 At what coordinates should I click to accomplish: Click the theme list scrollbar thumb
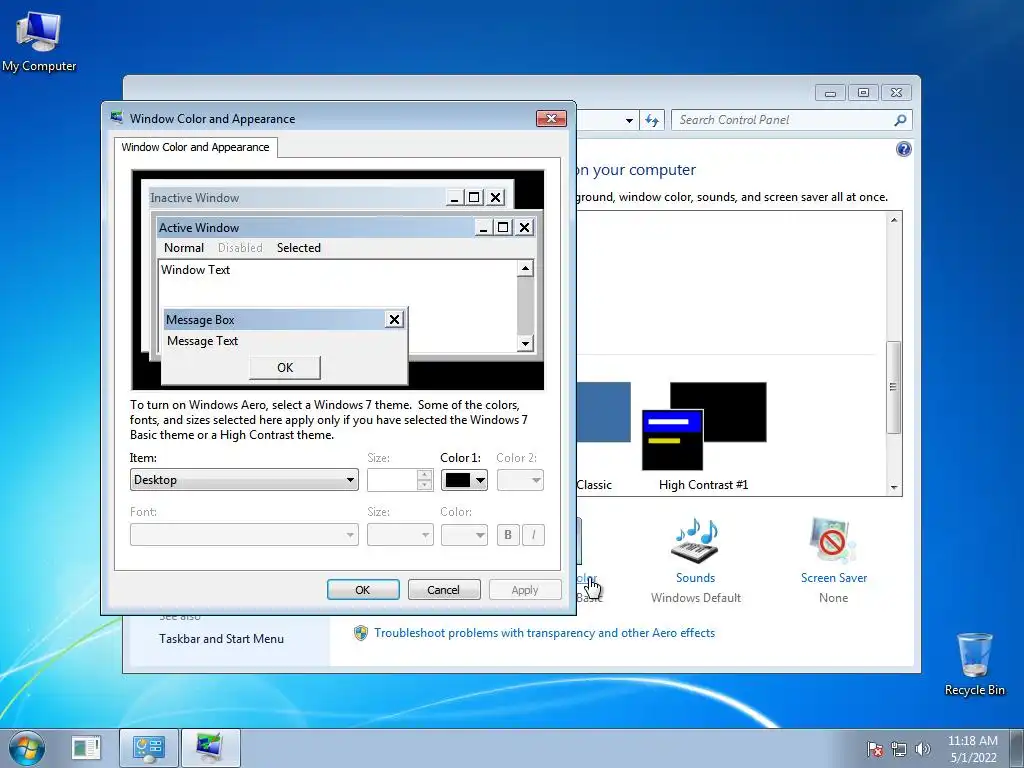[894, 387]
